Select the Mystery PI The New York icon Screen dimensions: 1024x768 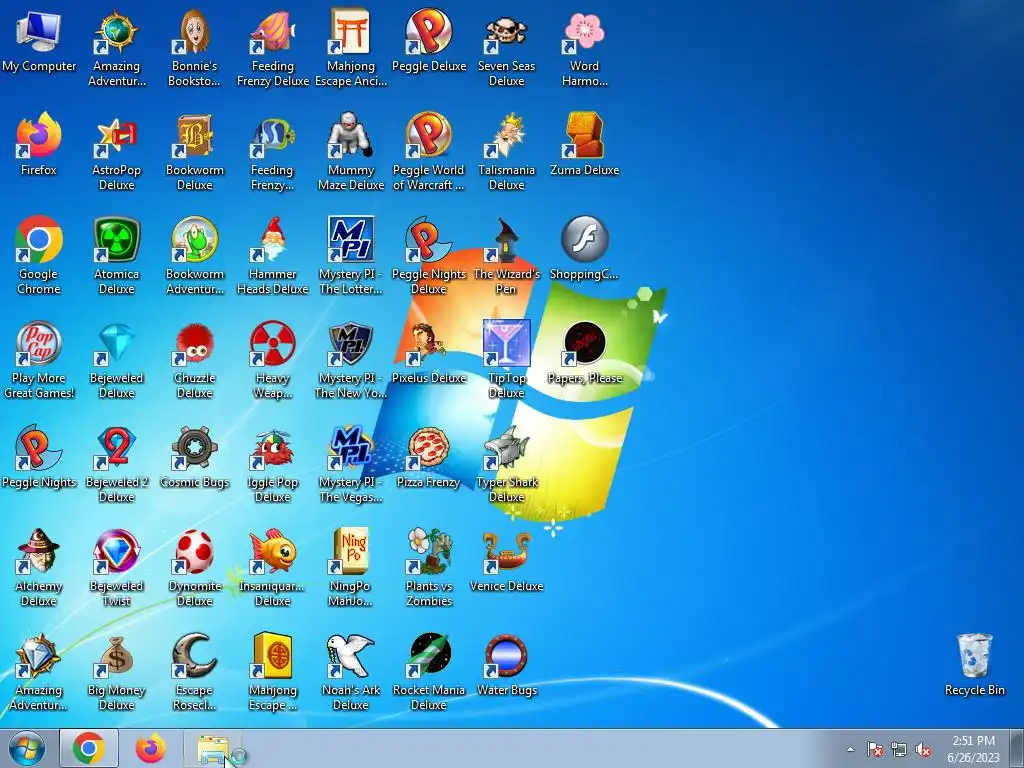click(351, 359)
